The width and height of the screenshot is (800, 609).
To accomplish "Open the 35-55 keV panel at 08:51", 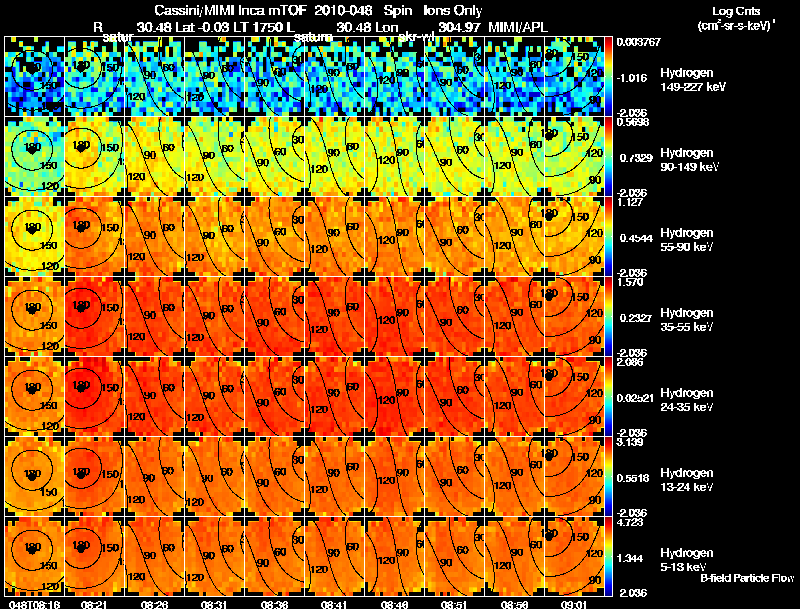I will pos(454,316).
